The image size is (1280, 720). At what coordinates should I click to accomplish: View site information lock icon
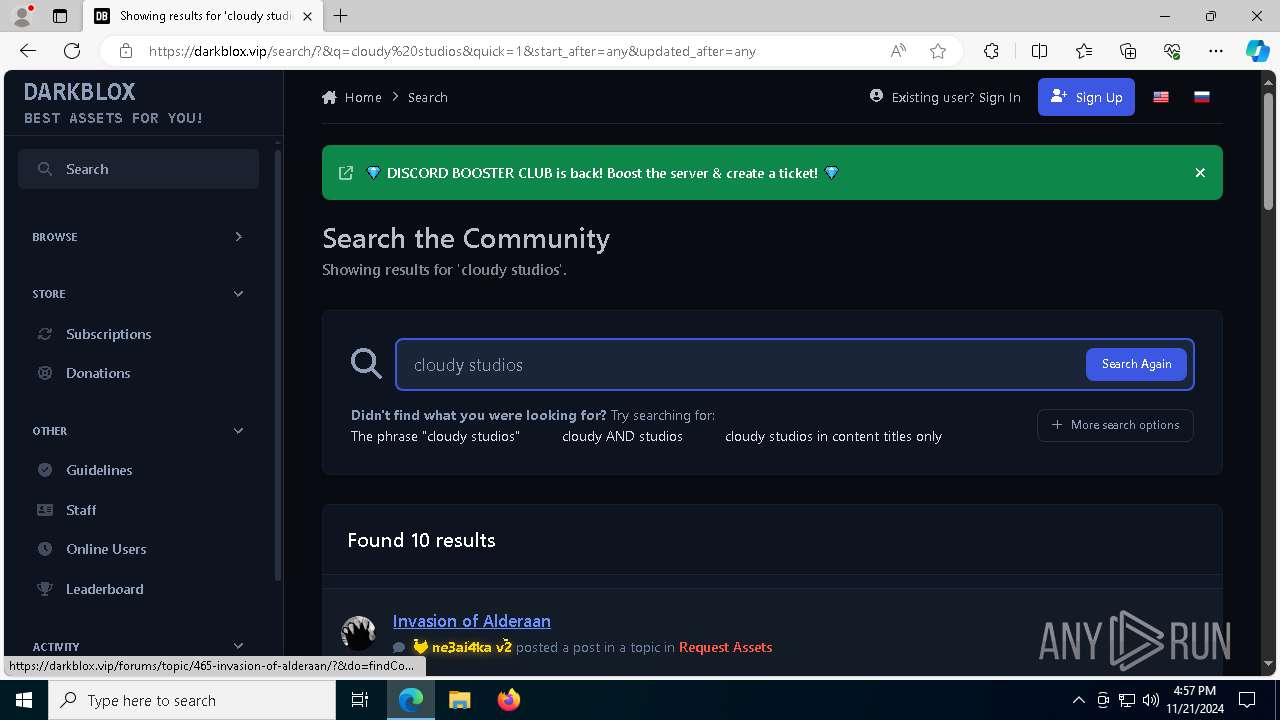[x=126, y=51]
